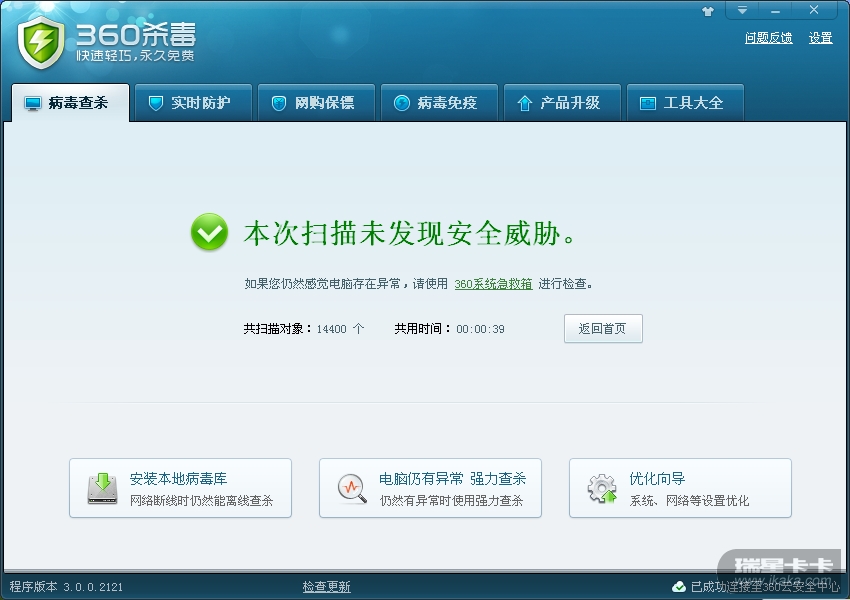Switch to the 实时防护 tab
This screenshot has width=850, height=600.
coord(194,103)
